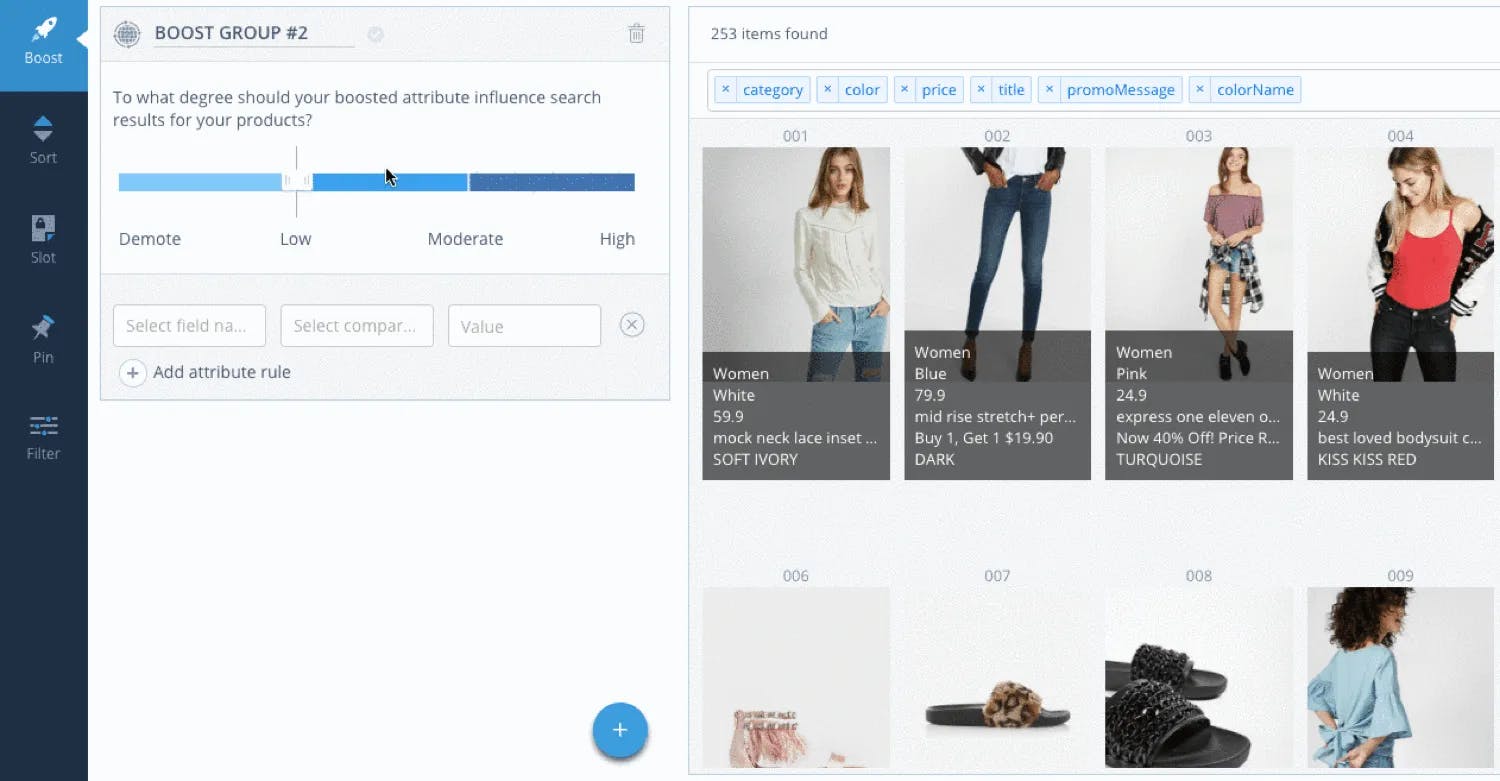Viewport: 1500px width, 781px height.
Task: Click the Now 40% Off promo text
Action: (1198, 438)
